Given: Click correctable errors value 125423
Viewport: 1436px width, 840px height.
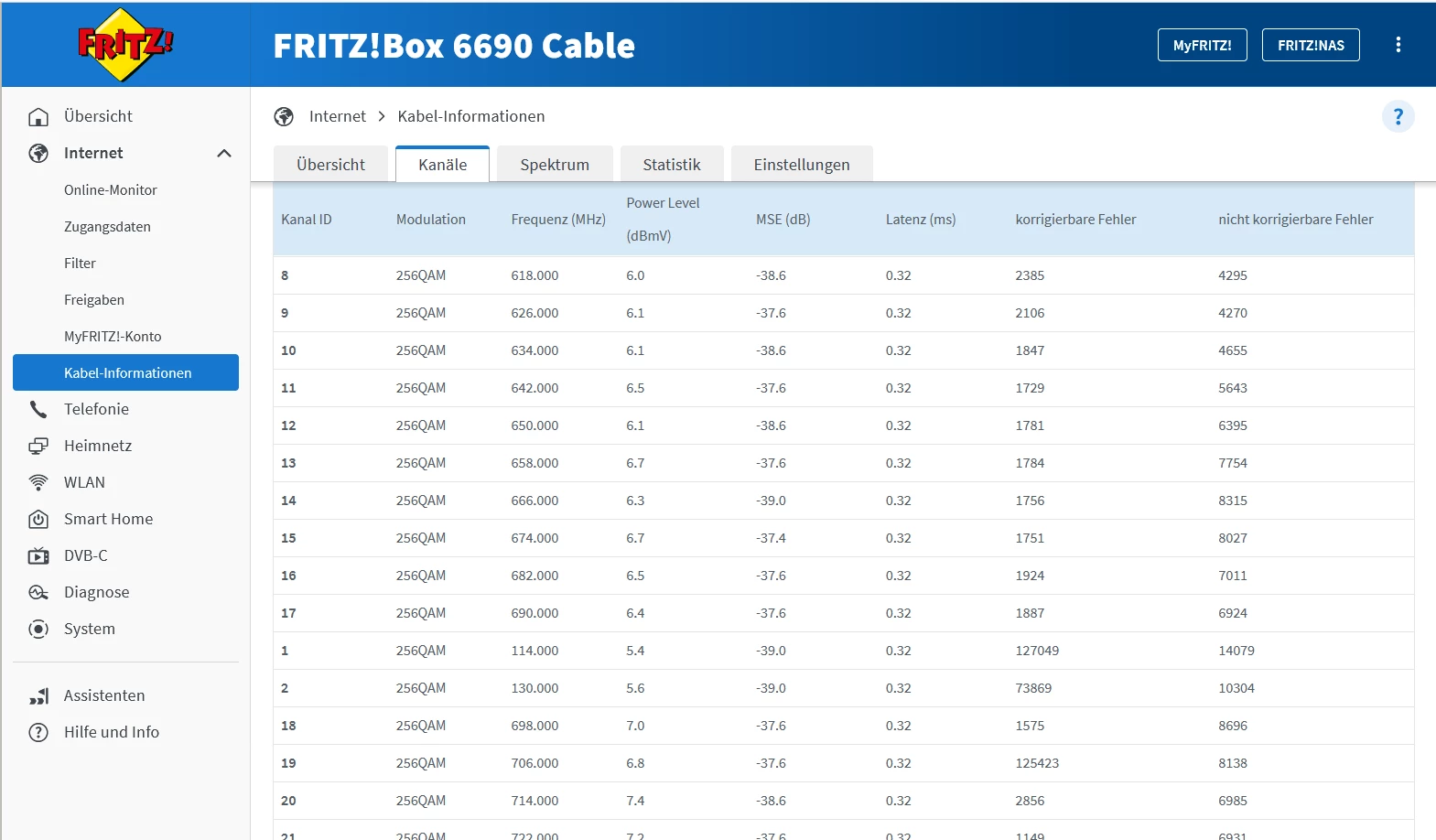Looking at the screenshot, I should (x=1037, y=763).
